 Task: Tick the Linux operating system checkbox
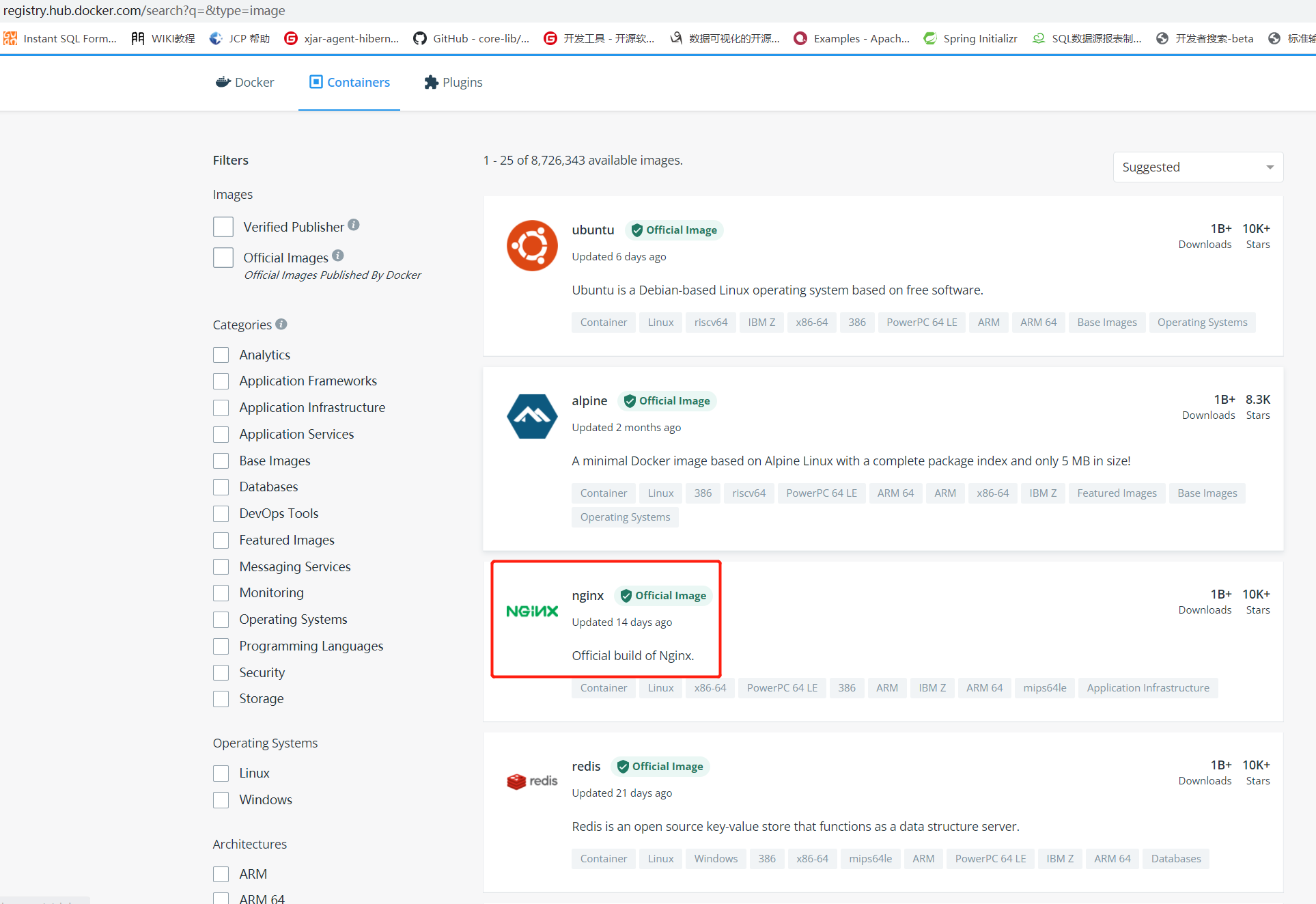pos(221,773)
